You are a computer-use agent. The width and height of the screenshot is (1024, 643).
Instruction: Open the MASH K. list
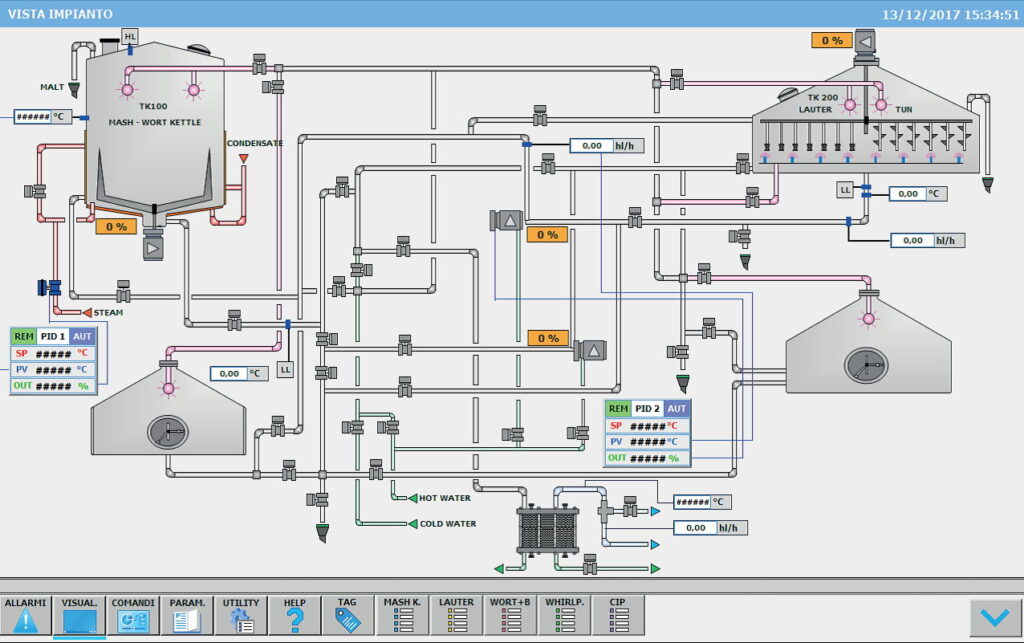[402, 615]
